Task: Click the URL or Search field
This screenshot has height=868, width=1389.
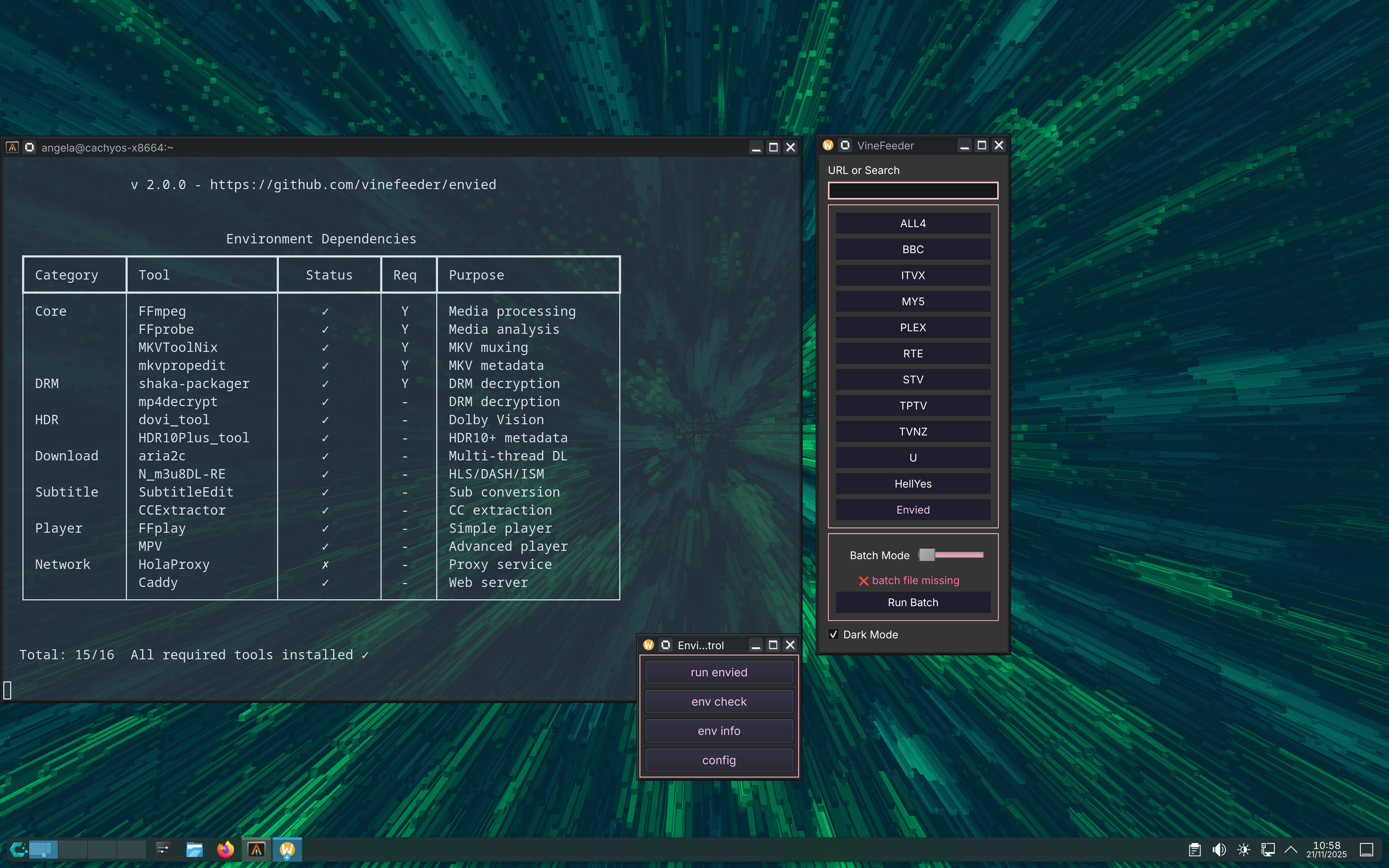Action: [913, 191]
